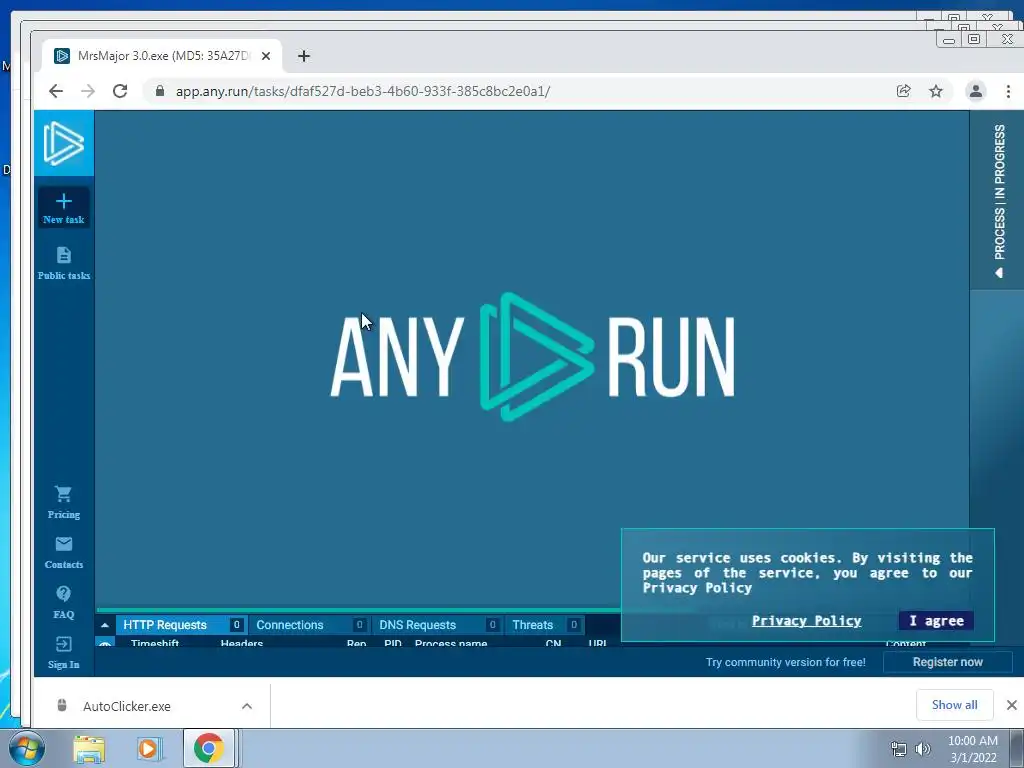
Task: Open File Explorer from the taskbar
Action: tap(89, 748)
